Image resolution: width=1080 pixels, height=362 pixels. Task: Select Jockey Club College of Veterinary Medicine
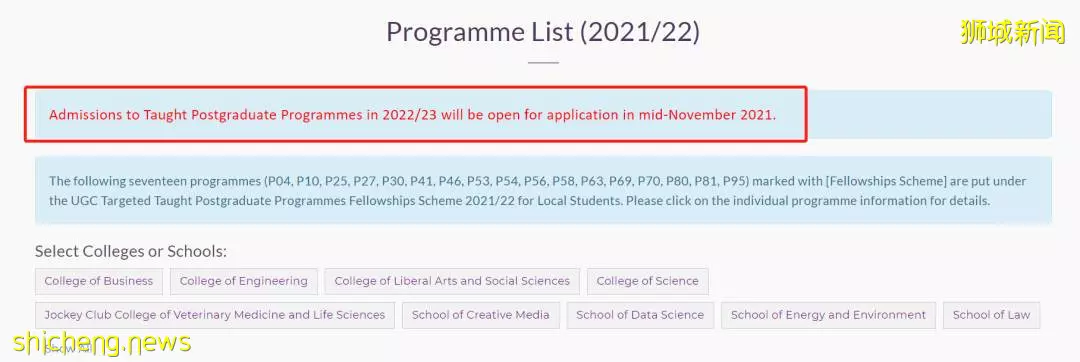(x=215, y=315)
